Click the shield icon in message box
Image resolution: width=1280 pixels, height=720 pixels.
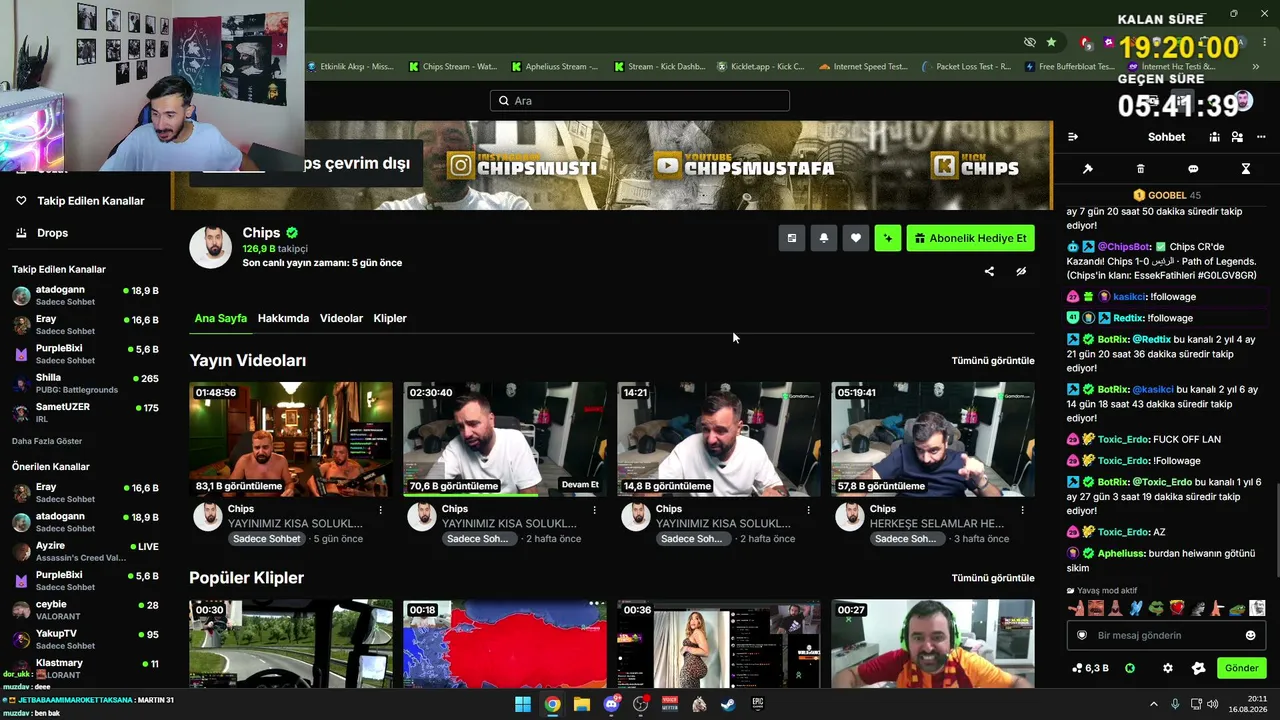click(x=1082, y=635)
